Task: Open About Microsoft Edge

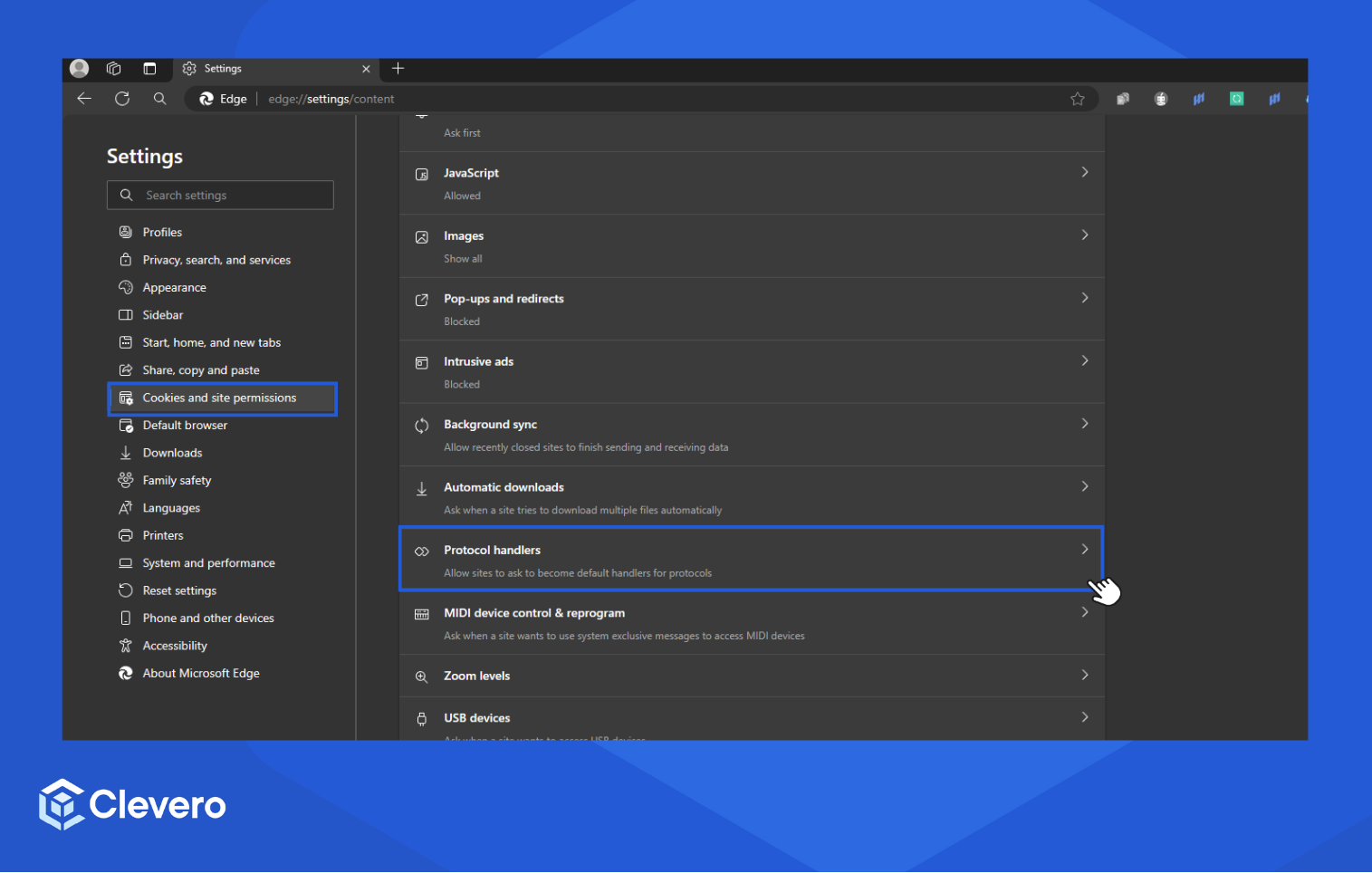Action: [201, 674]
